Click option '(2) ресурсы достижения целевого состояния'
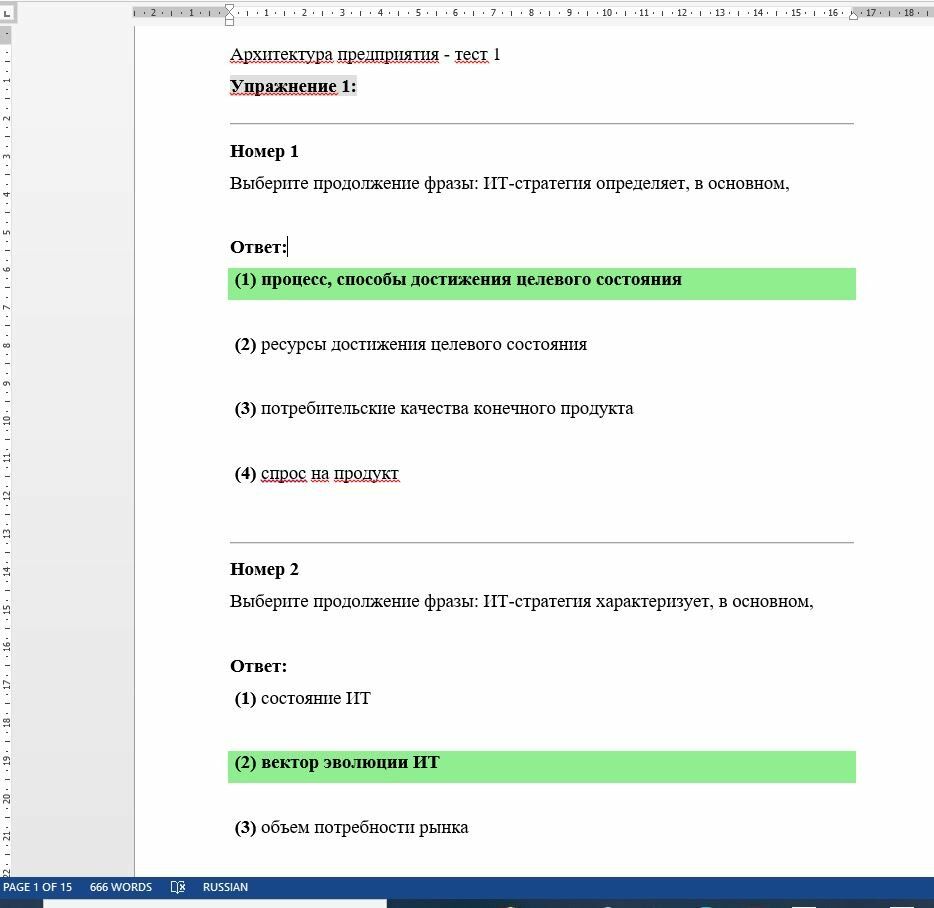Image resolution: width=934 pixels, height=908 pixels. click(x=411, y=344)
